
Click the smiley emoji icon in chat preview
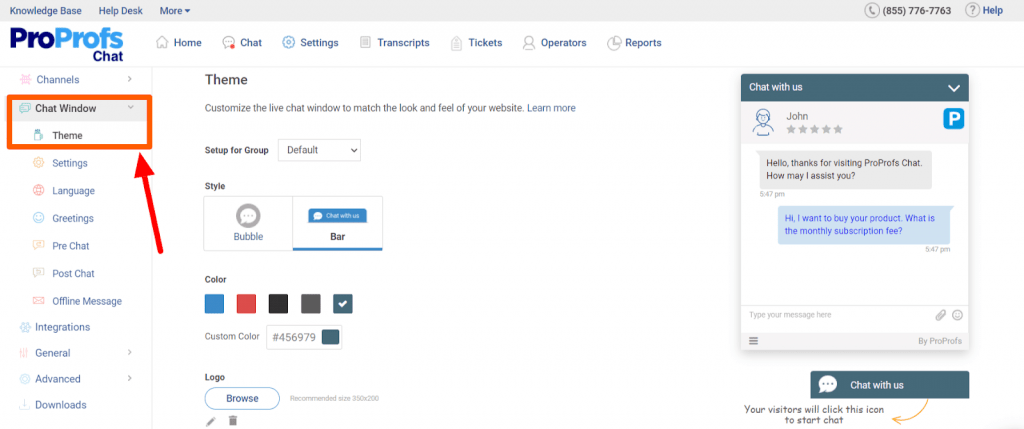(x=957, y=315)
